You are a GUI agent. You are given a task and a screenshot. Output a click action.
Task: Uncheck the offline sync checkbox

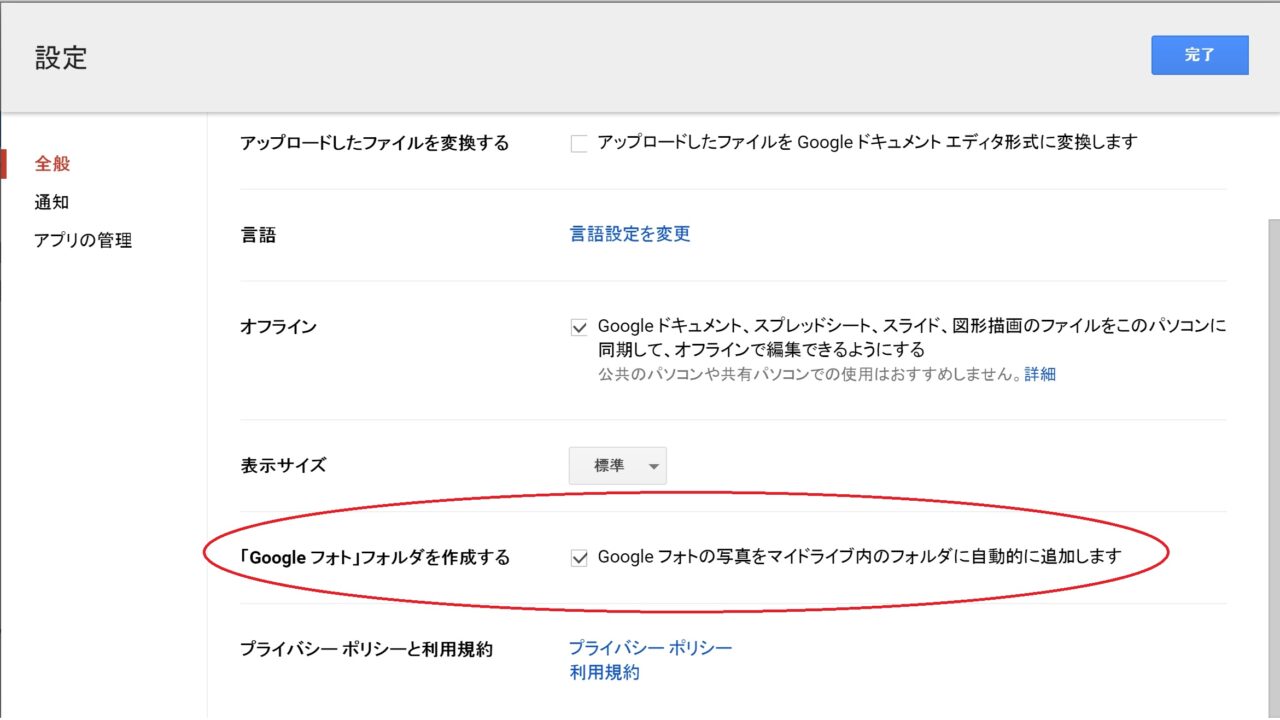point(578,327)
